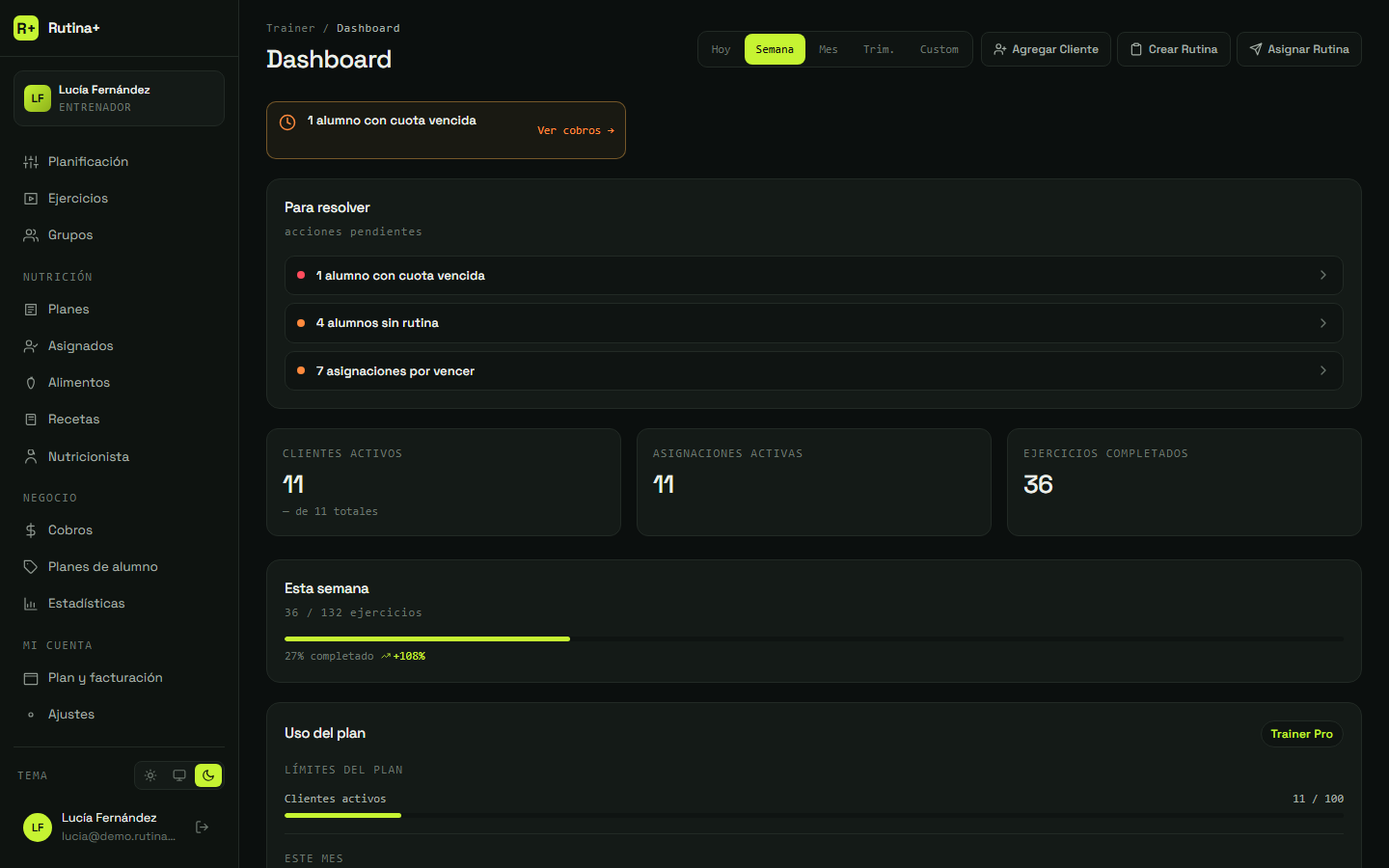1389x868 pixels.
Task: Open Planificación from the sidebar
Action: coord(119,162)
